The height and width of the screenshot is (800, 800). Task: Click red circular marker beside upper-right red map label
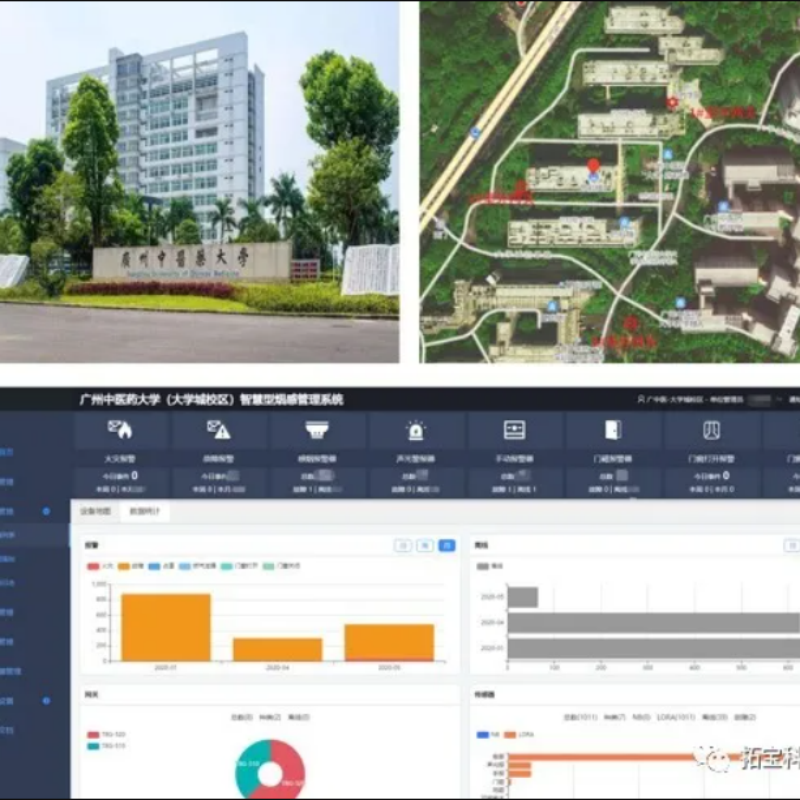tap(672, 103)
